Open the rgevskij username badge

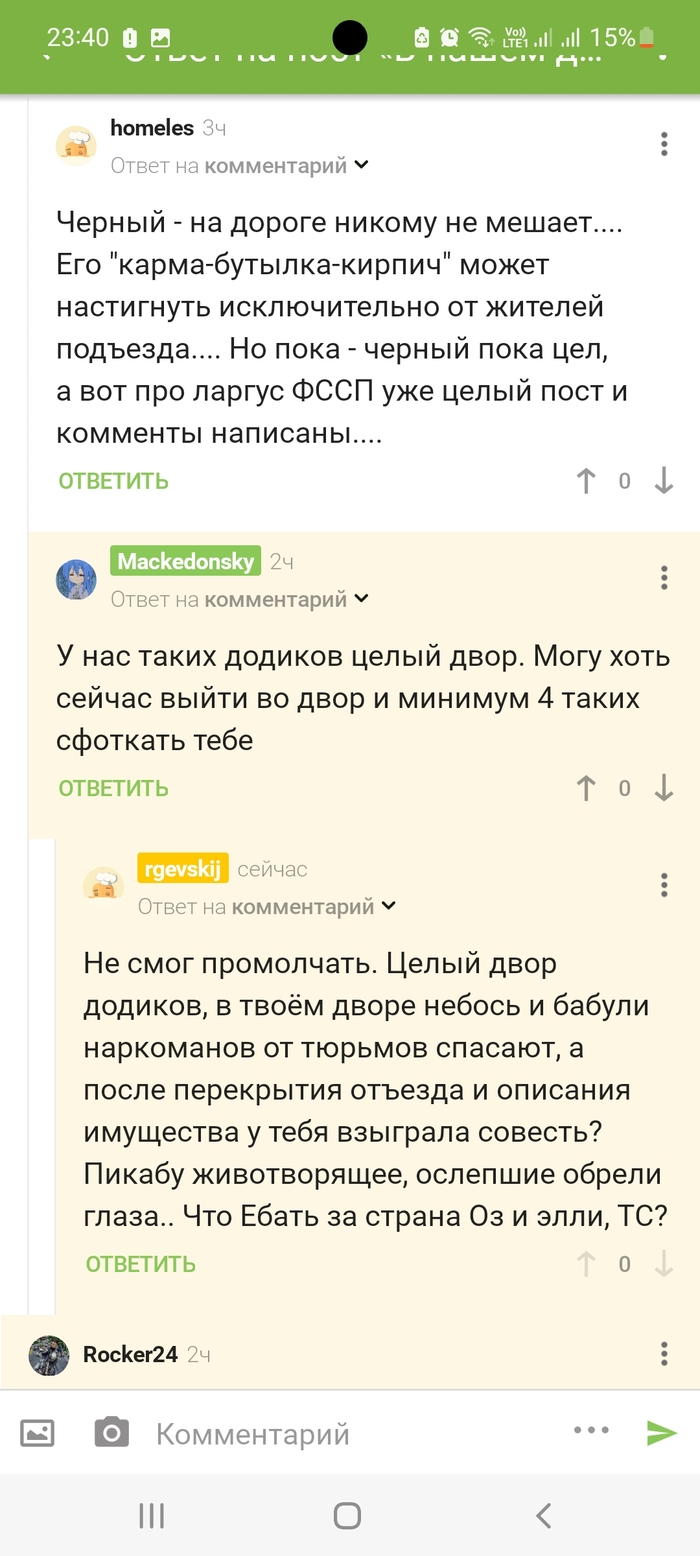click(x=183, y=869)
